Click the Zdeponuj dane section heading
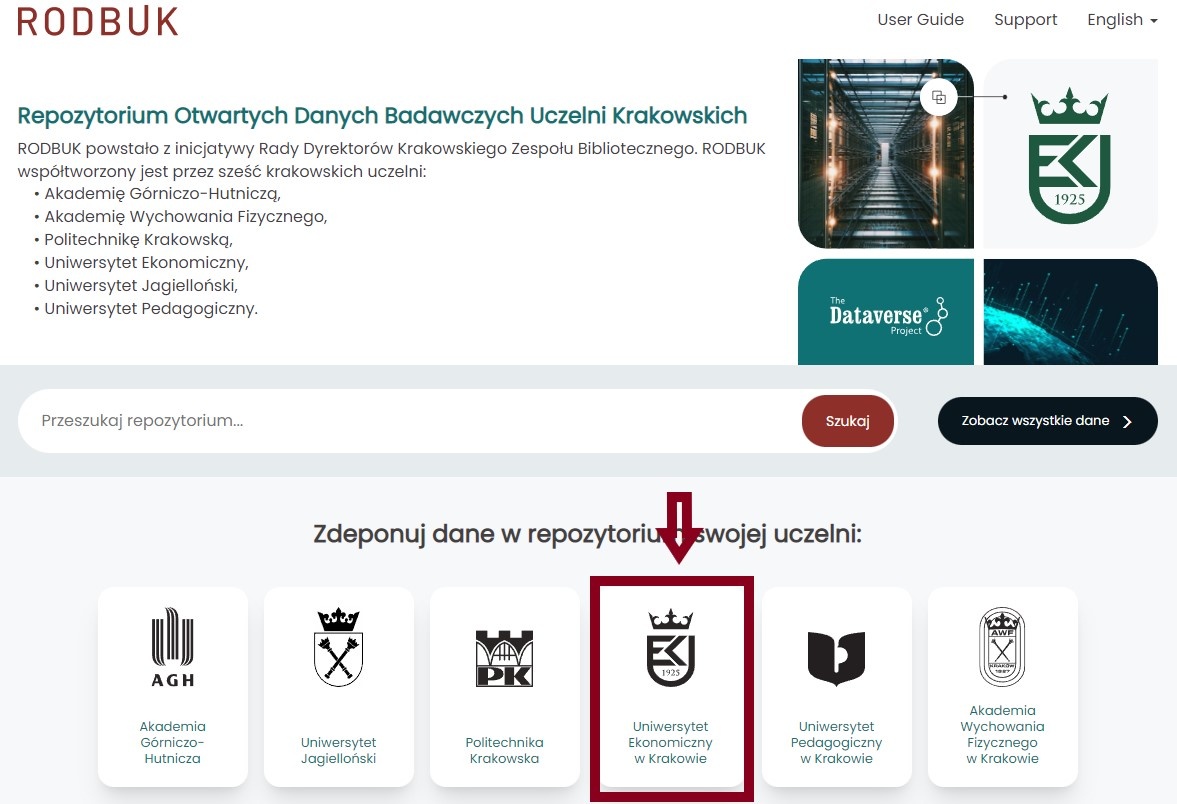1177x804 pixels. 588,534
